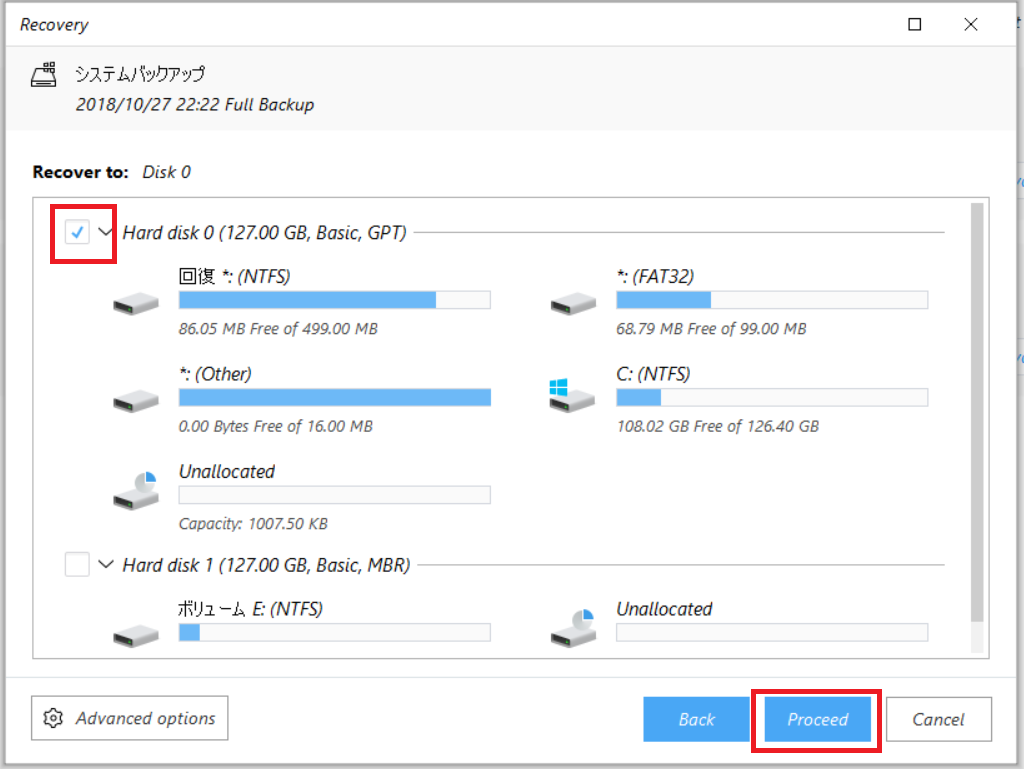Click the gear icon in Advanced options
This screenshot has height=769, width=1024.
53,718
